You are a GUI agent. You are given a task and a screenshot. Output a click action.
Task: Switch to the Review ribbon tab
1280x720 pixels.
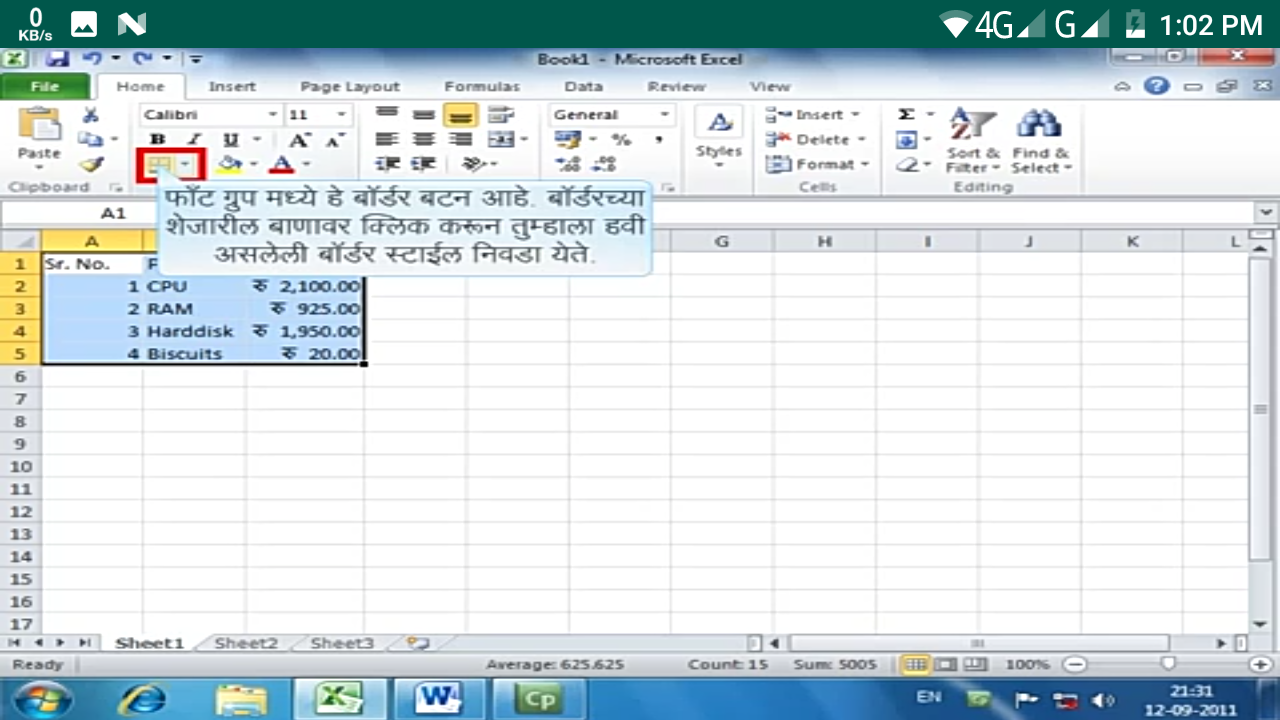(676, 87)
